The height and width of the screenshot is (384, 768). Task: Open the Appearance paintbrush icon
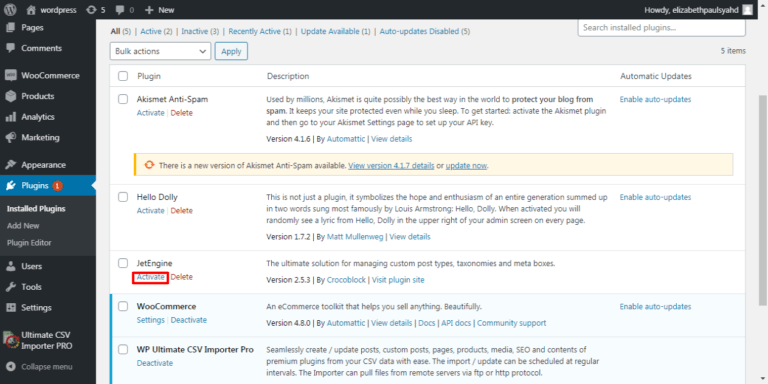[10, 165]
